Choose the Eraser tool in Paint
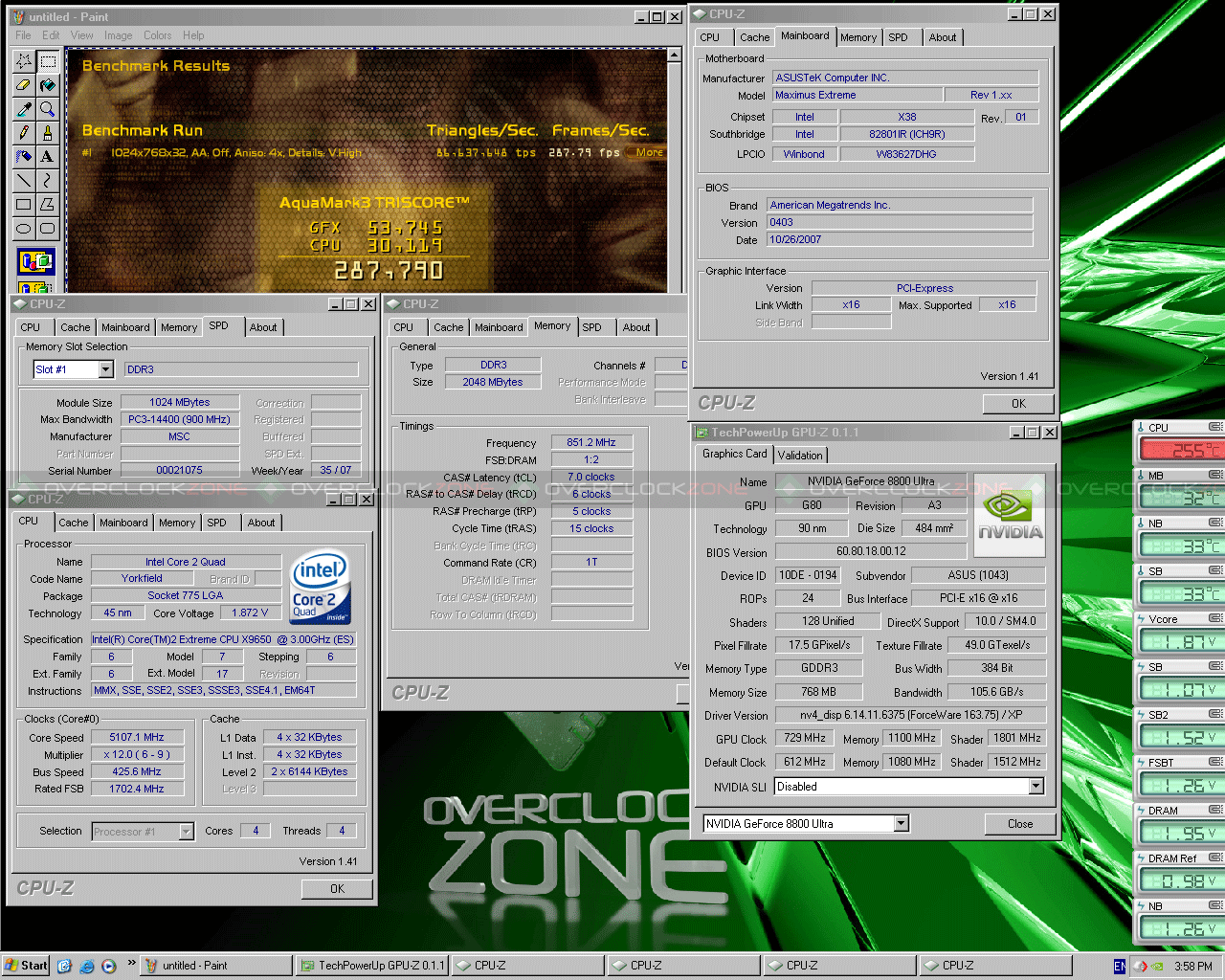 point(24,85)
